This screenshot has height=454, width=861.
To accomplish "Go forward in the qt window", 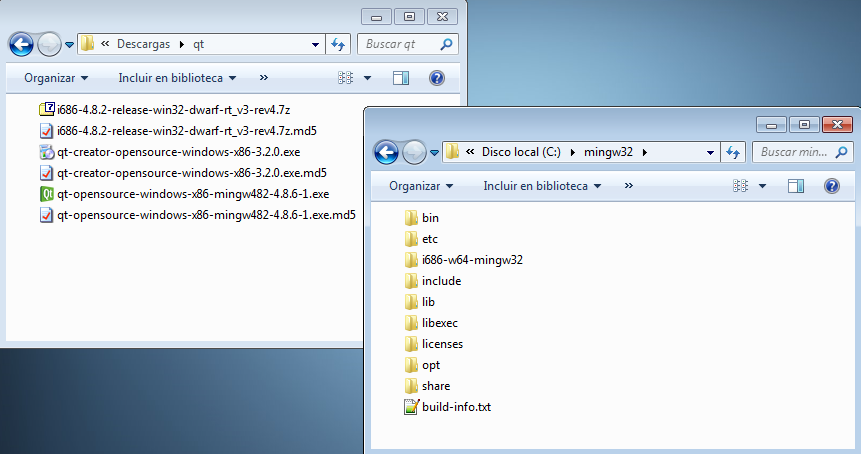I will click(49, 44).
